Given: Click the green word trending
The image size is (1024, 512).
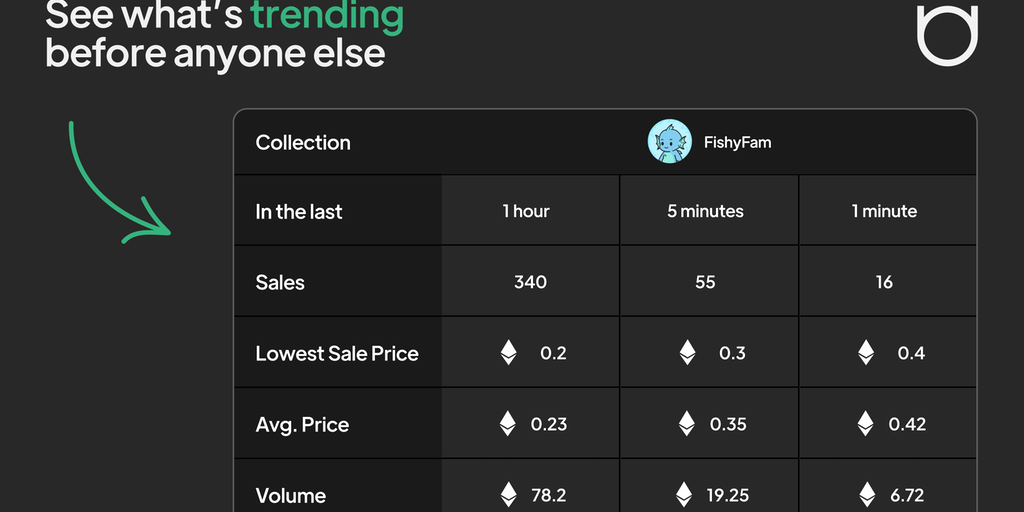Looking at the screenshot, I should click(327, 16).
